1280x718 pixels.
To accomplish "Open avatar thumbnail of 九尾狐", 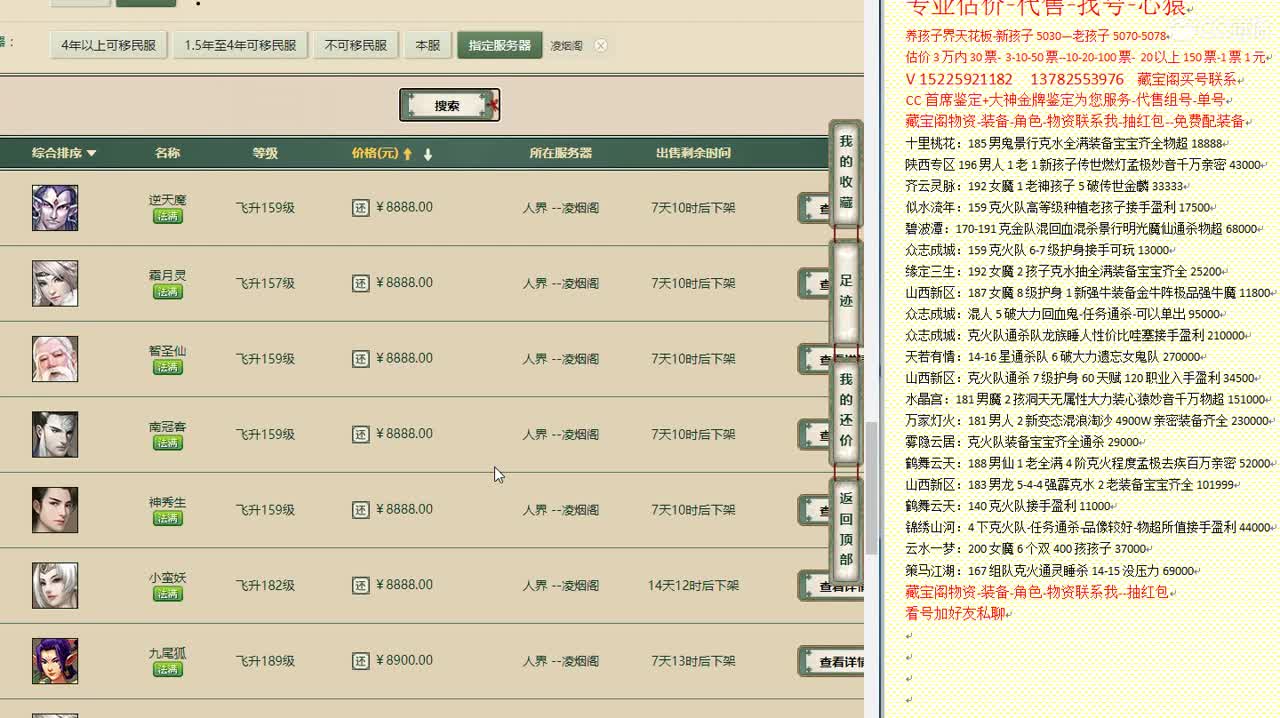I will (x=55, y=661).
